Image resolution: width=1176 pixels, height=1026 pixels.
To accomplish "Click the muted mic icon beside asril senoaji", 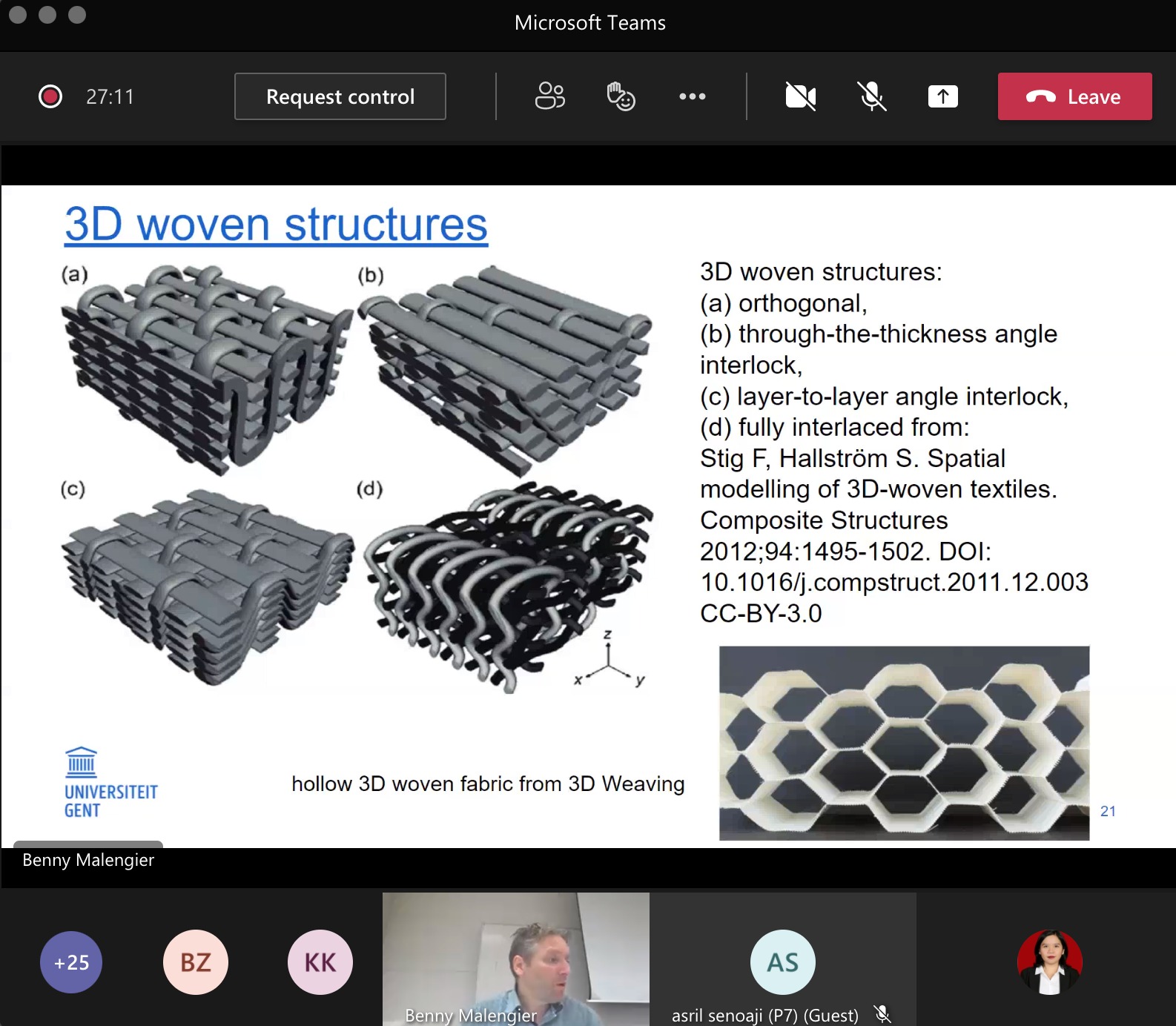I will coord(882,1014).
